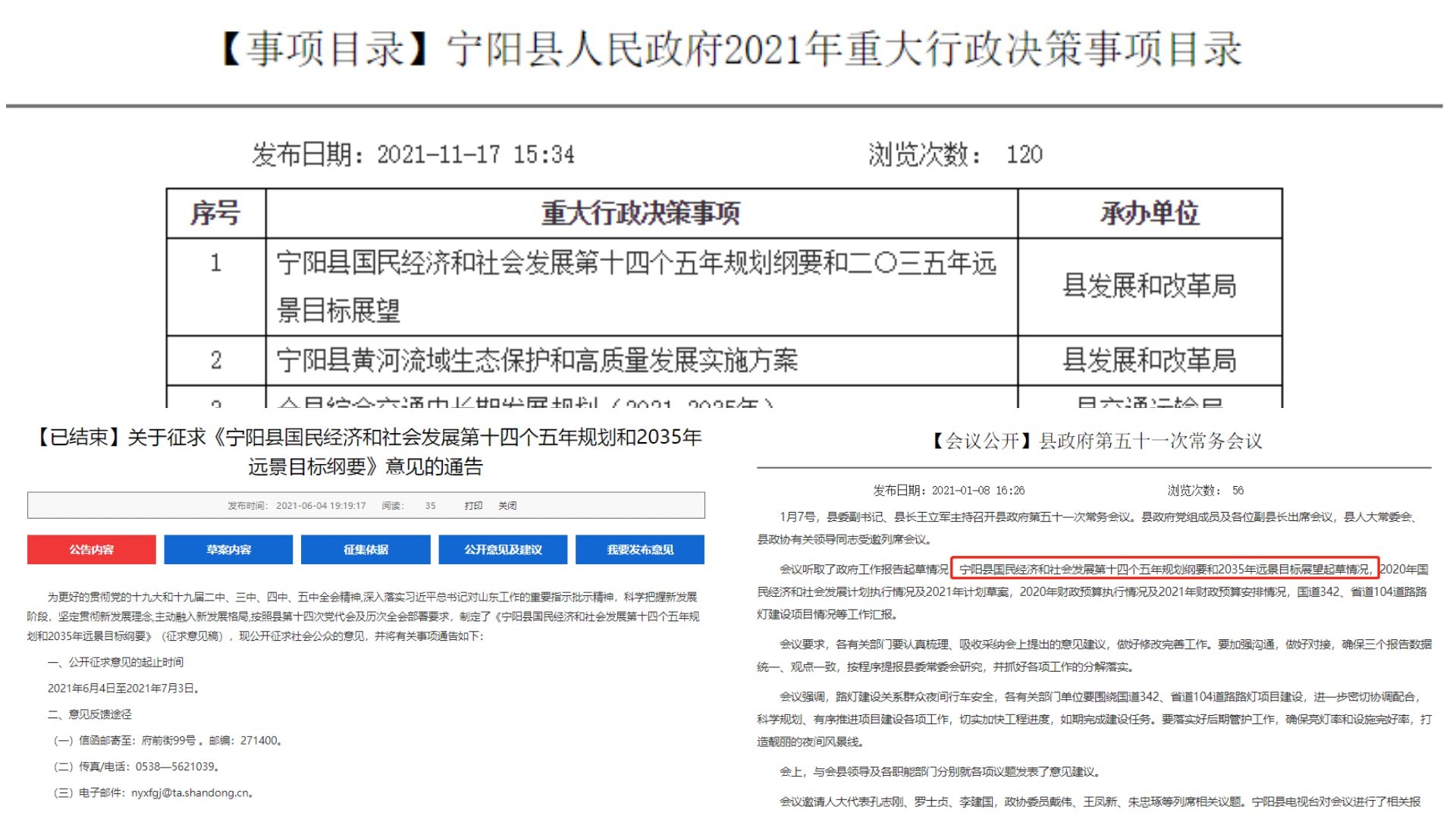Click row 1 宁阳县国民经济和社会发展 item text

click(635, 264)
